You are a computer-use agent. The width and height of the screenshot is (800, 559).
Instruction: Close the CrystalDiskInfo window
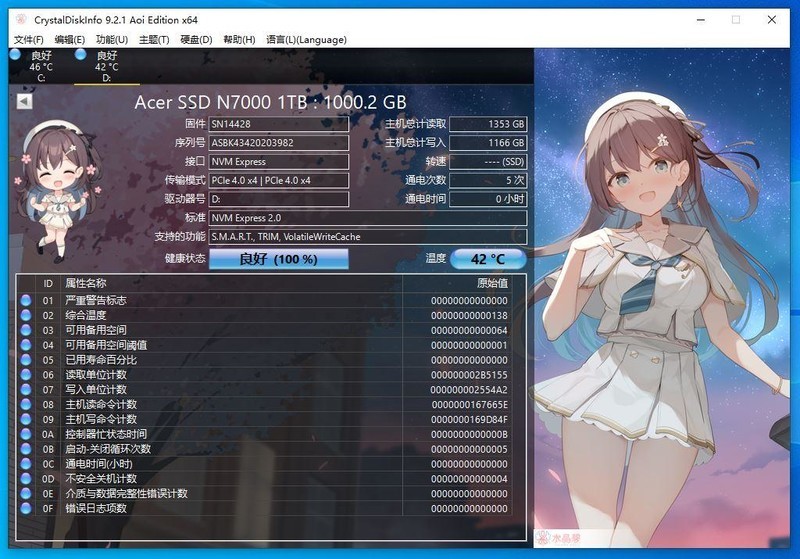pyautogui.click(x=772, y=20)
